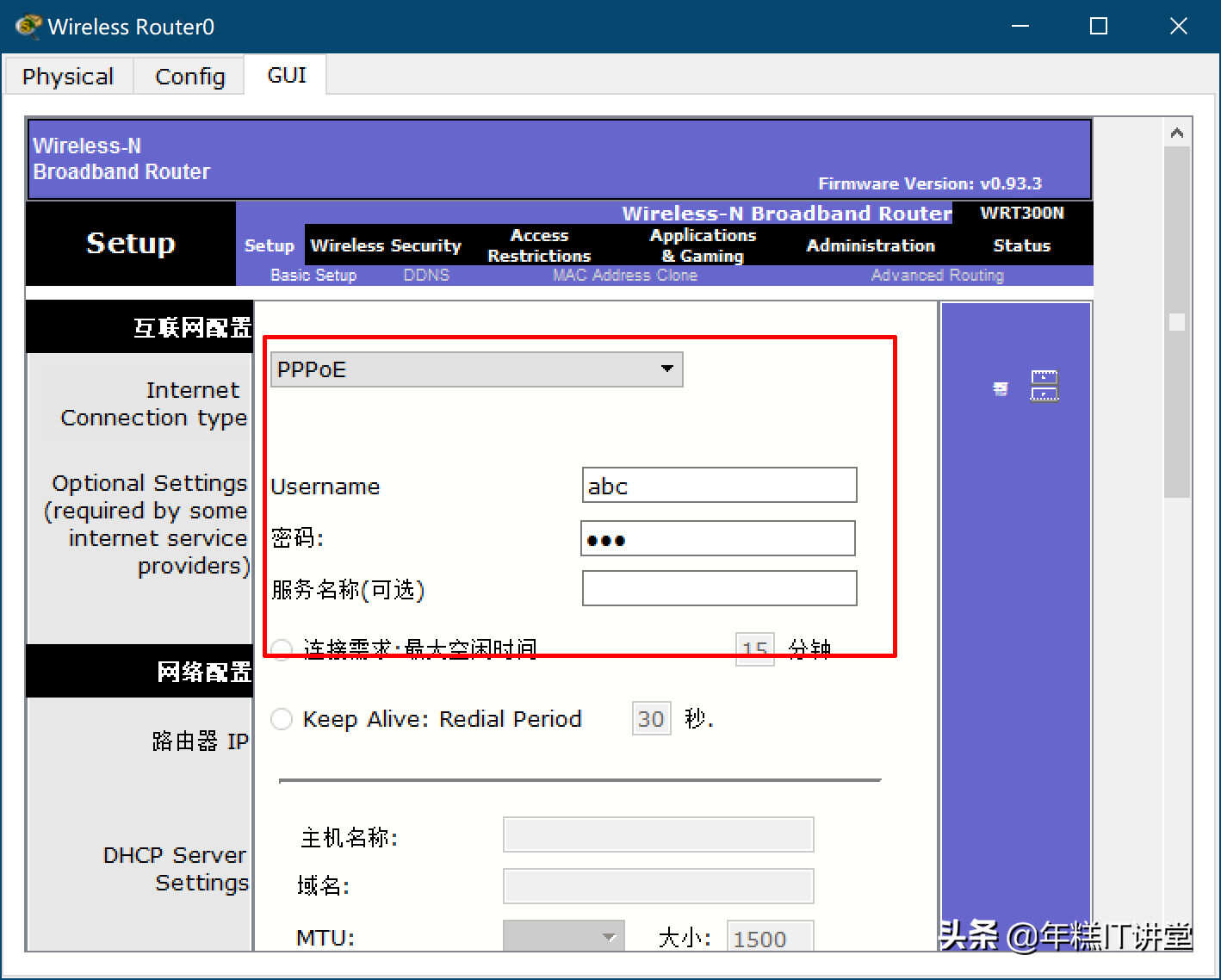Image resolution: width=1221 pixels, height=980 pixels.
Task: Go to the Basic Setup subpage
Action: [x=313, y=275]
